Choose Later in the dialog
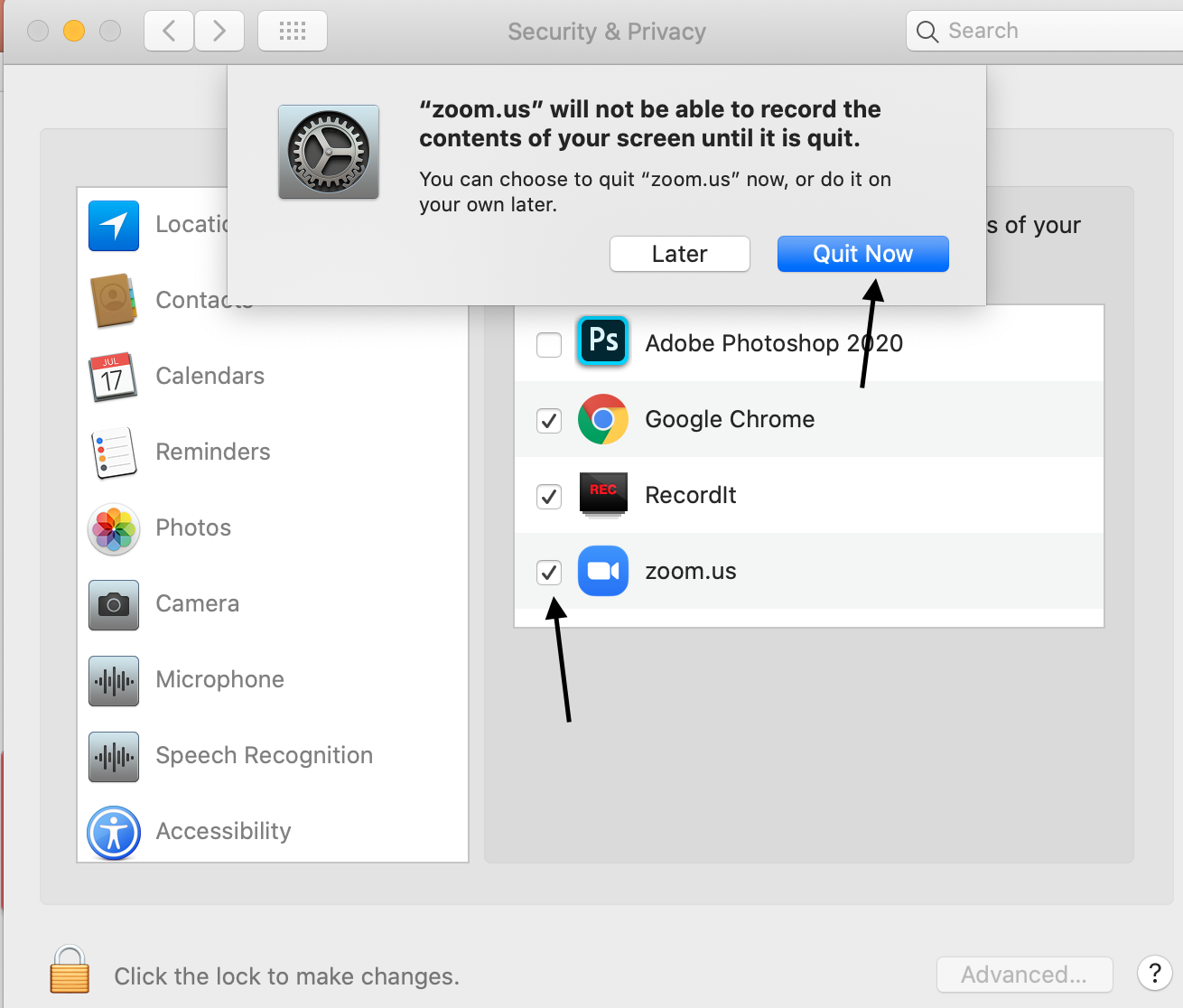 tap(680, 254)
